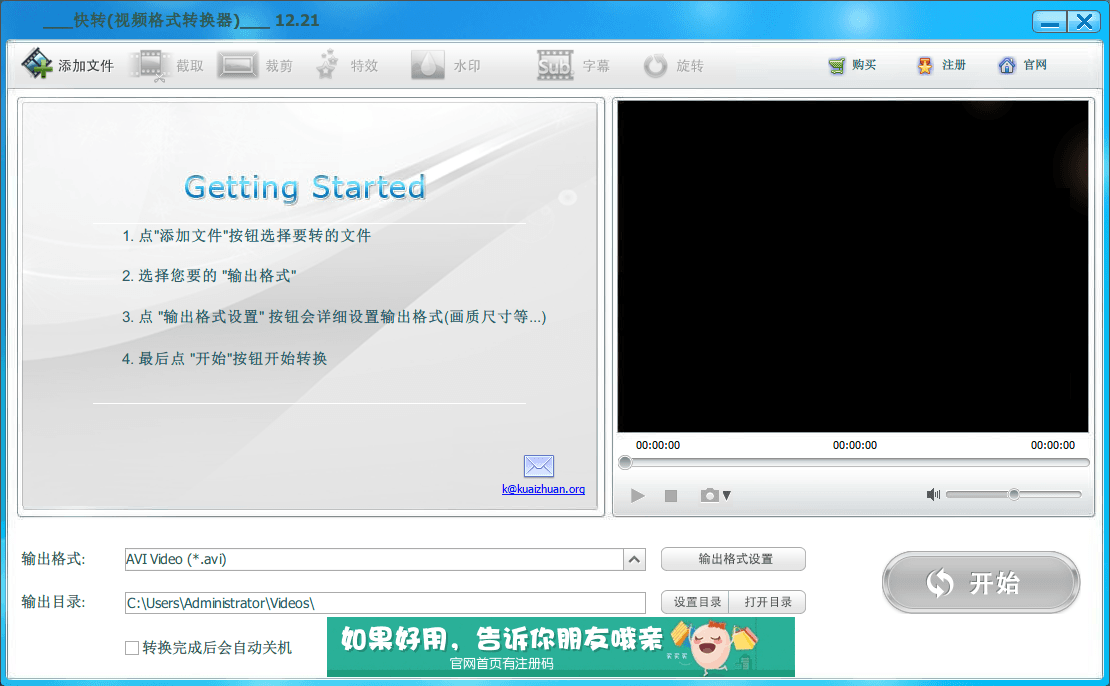Stop the video preview

671,496
